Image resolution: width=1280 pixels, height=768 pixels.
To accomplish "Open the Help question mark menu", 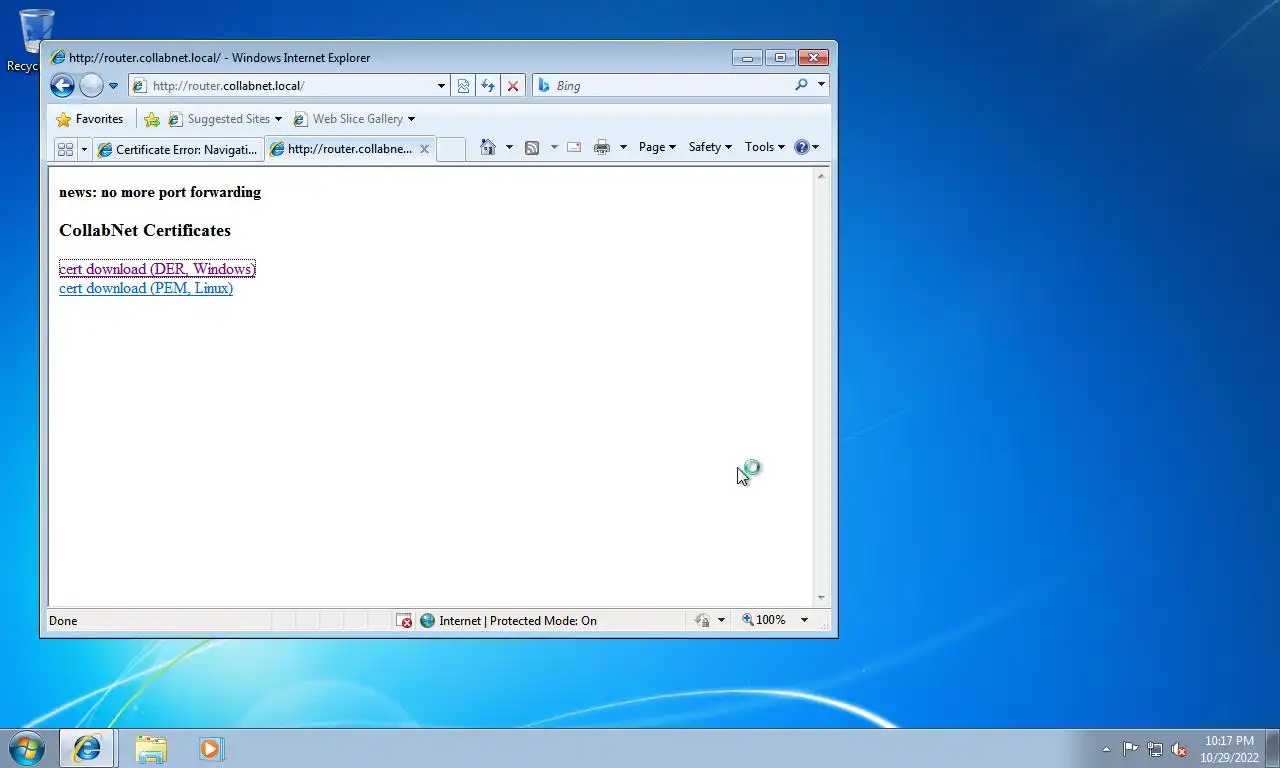I will pos(806,147).
